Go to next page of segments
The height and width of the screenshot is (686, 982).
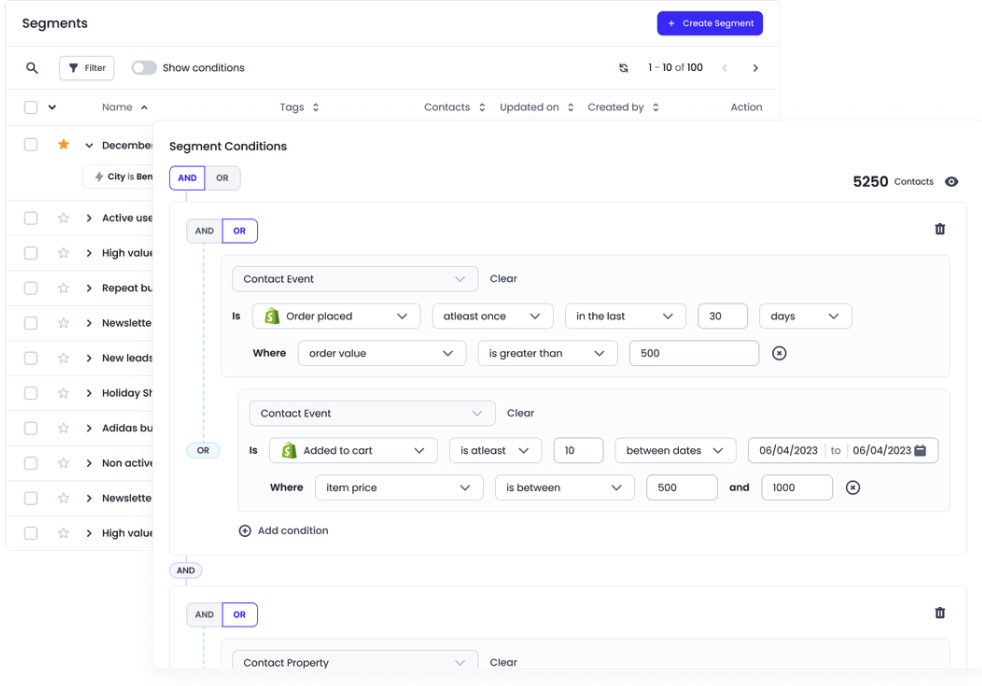(x=755, y=68)
